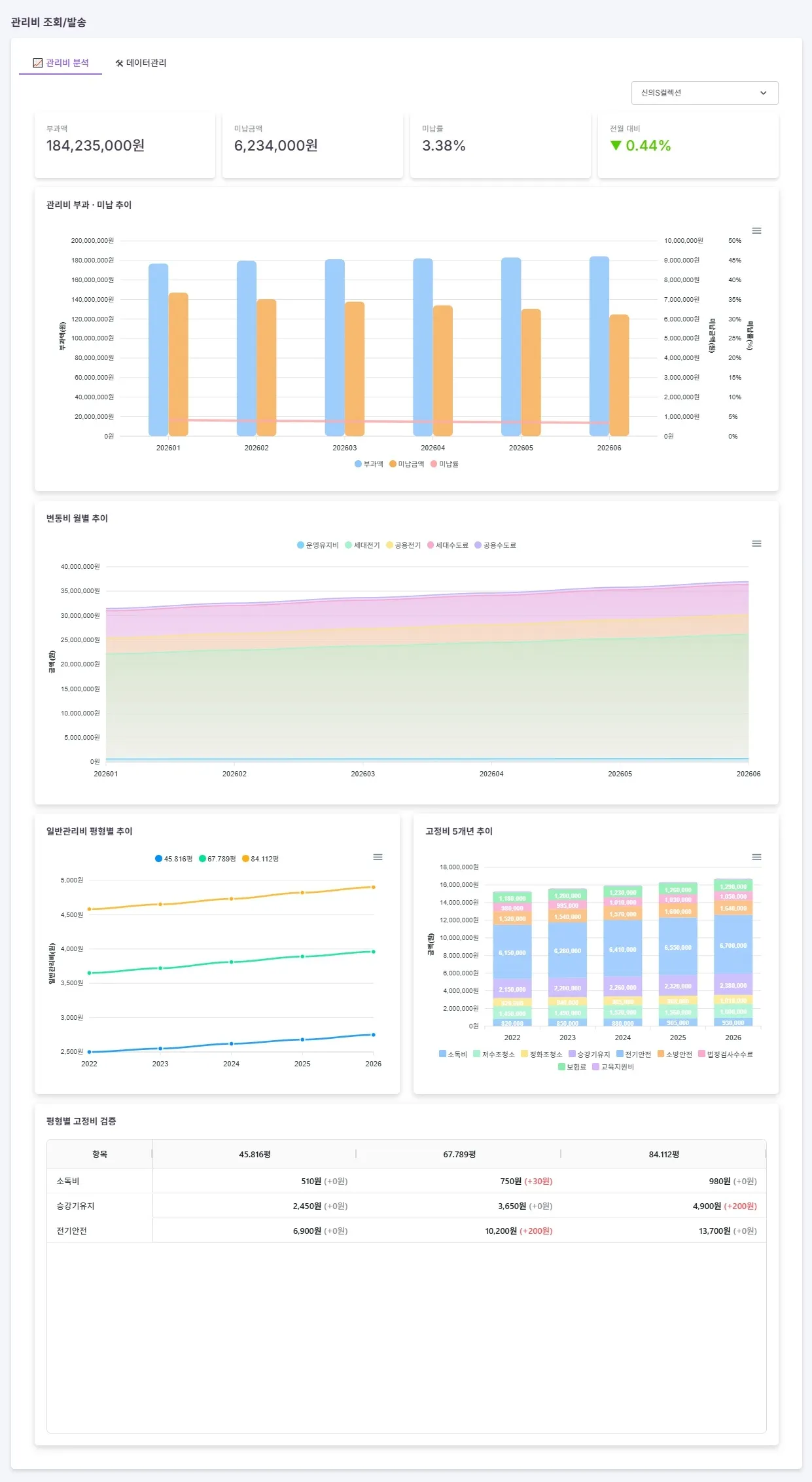Toggle the 승강기유지 legend in fixed-cost chart
The image size is (812, 1482).
tap(590, 1055)
